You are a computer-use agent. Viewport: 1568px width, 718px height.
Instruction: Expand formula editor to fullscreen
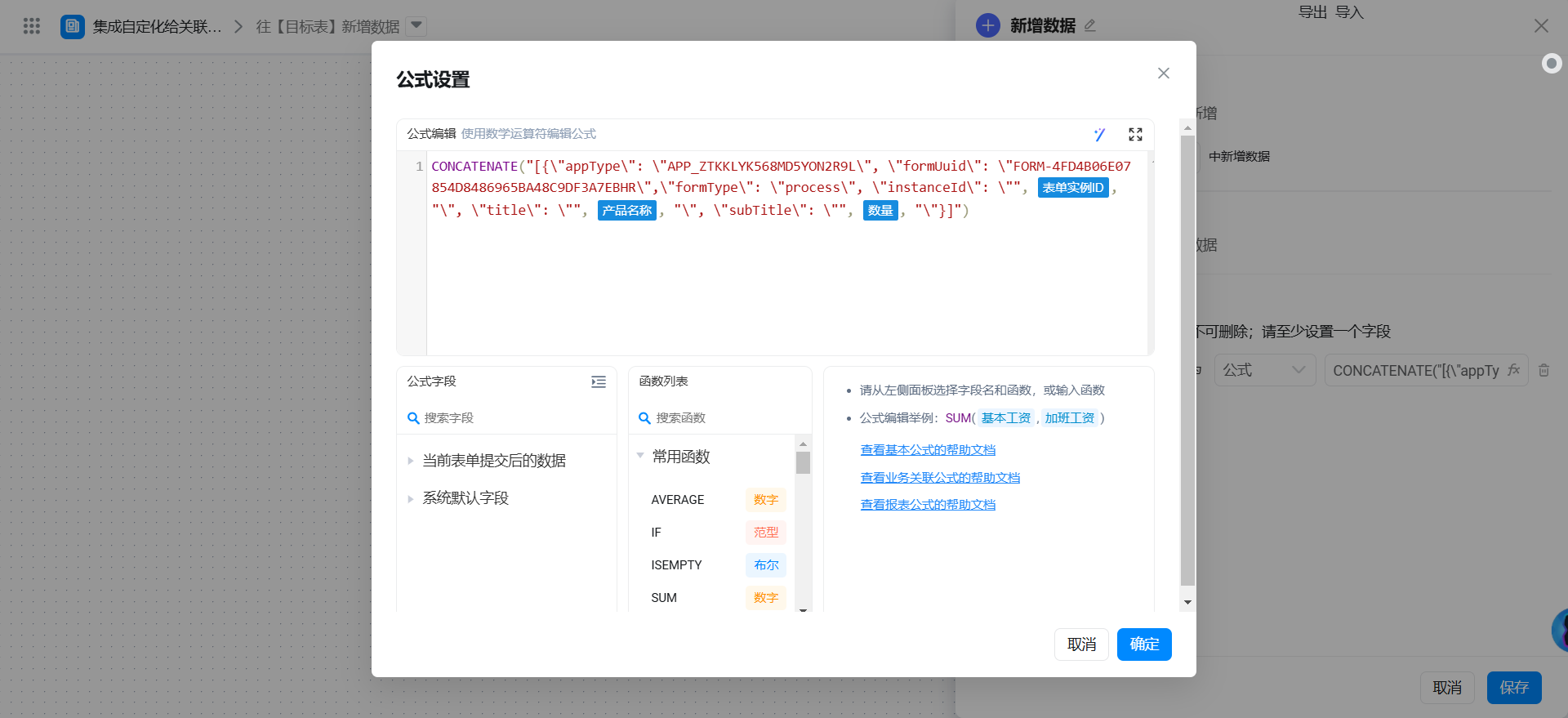(1135, 135)
